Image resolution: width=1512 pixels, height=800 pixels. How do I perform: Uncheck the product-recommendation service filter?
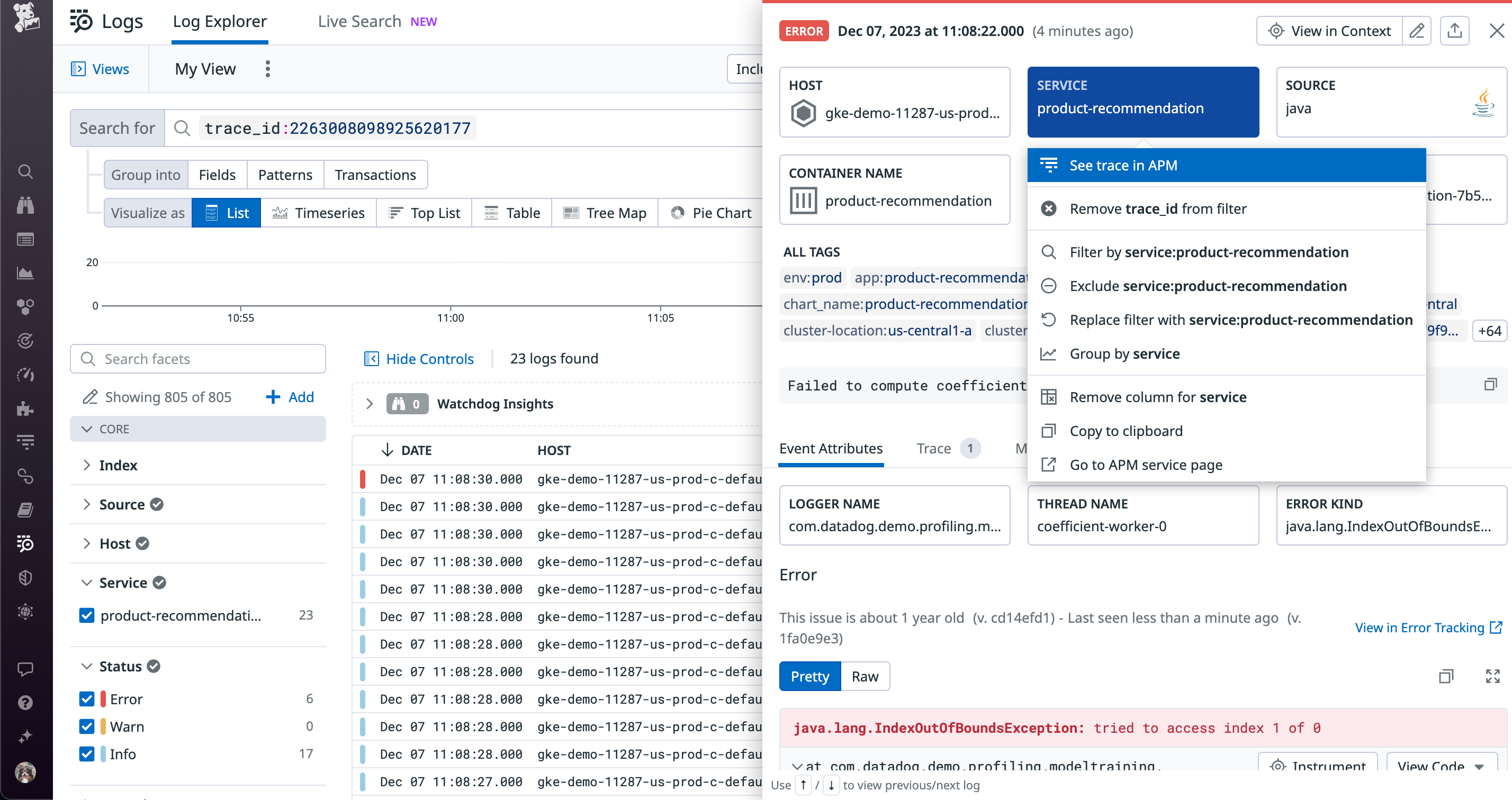pos(87,615)
